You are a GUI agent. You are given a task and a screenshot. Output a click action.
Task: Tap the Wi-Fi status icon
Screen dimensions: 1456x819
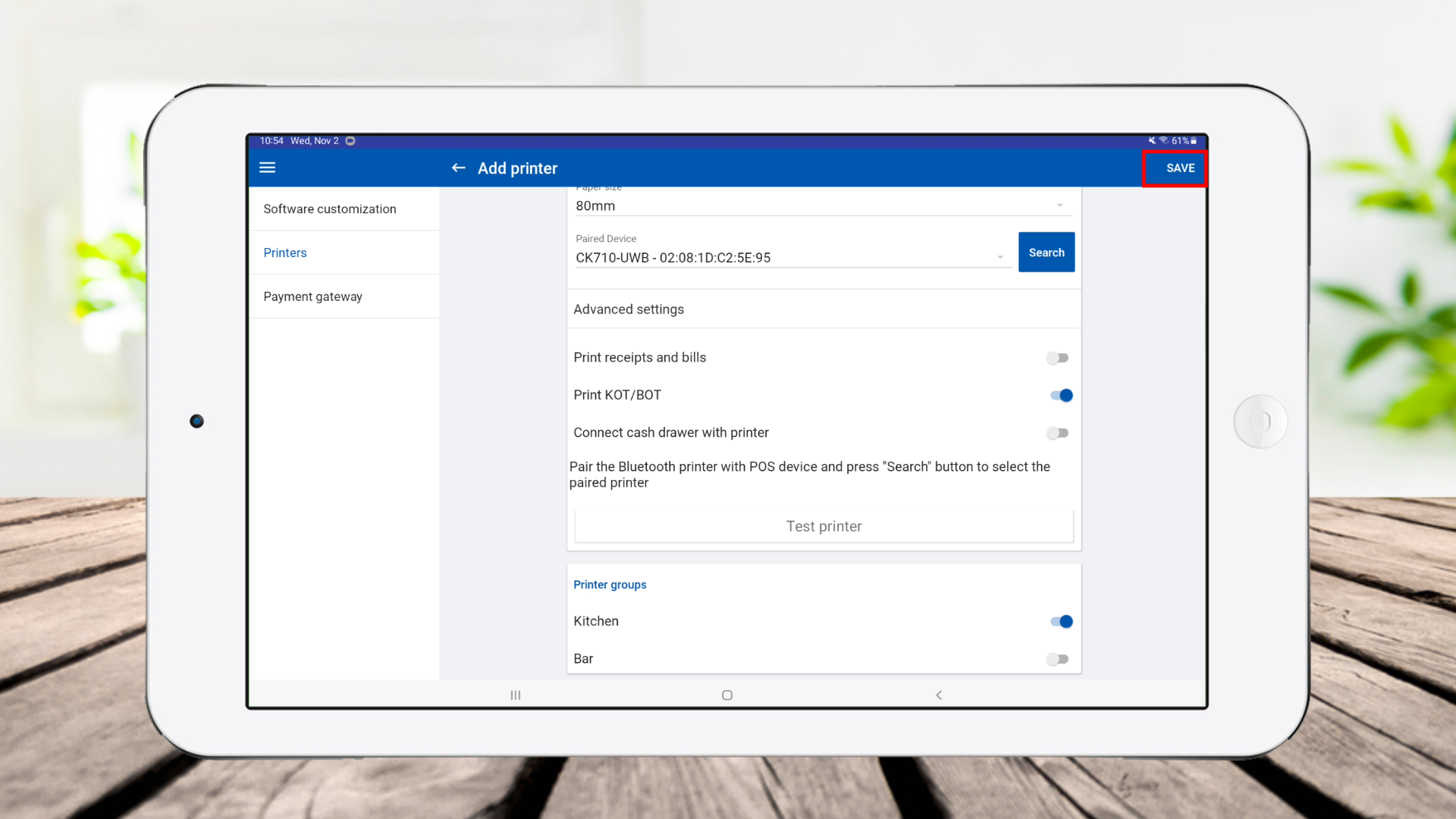pos(1163,141)
